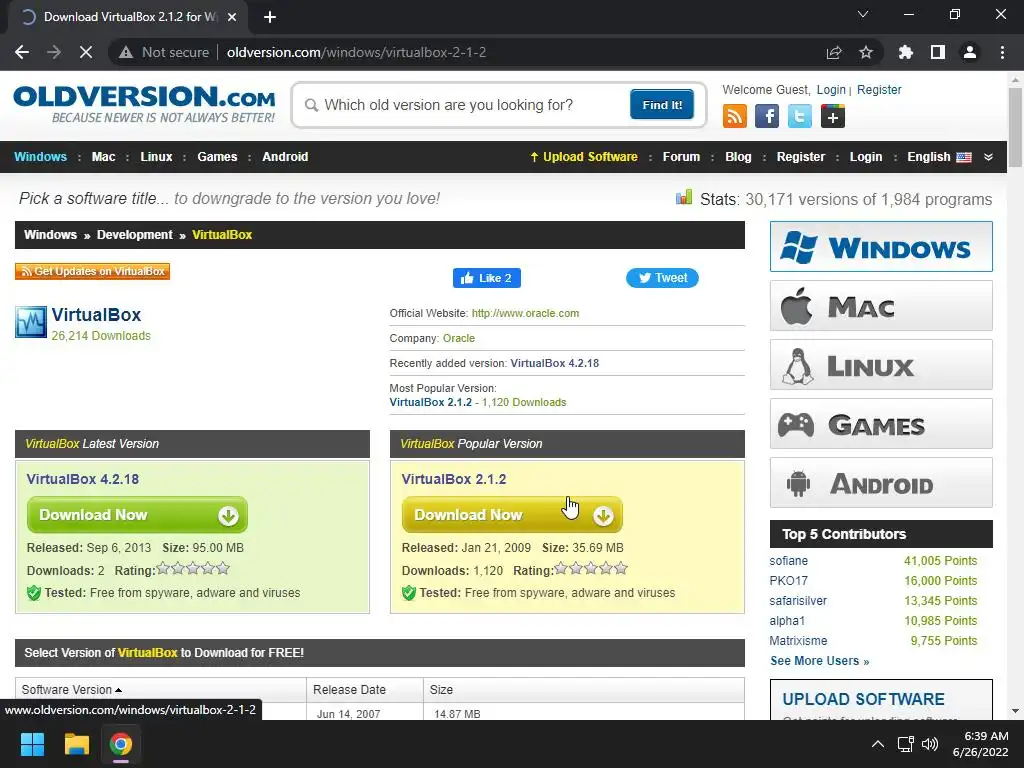The width and height of the screenshot is (1024, 768).
Task: Download Now for VirtualBox 4.2.18
Action: coord(137,515)
